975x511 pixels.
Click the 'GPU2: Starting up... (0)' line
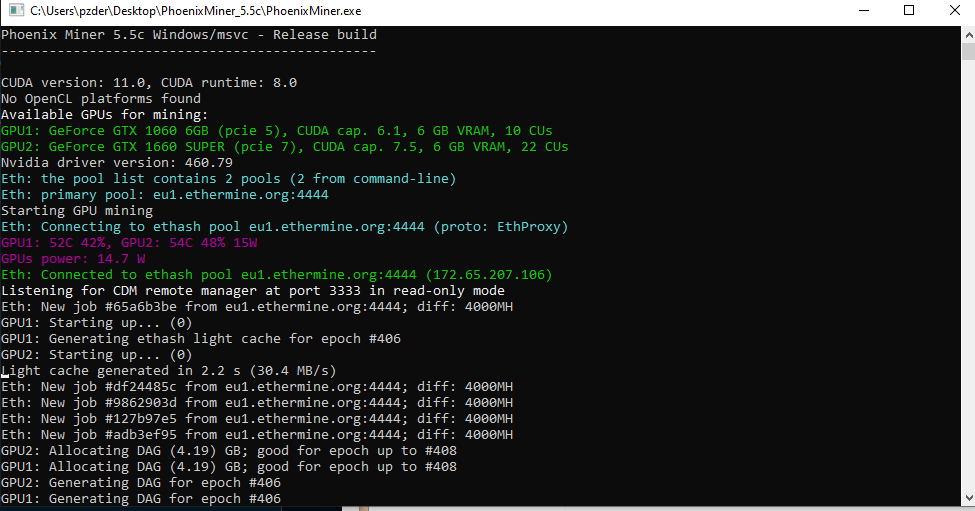(x=96, y=355)
